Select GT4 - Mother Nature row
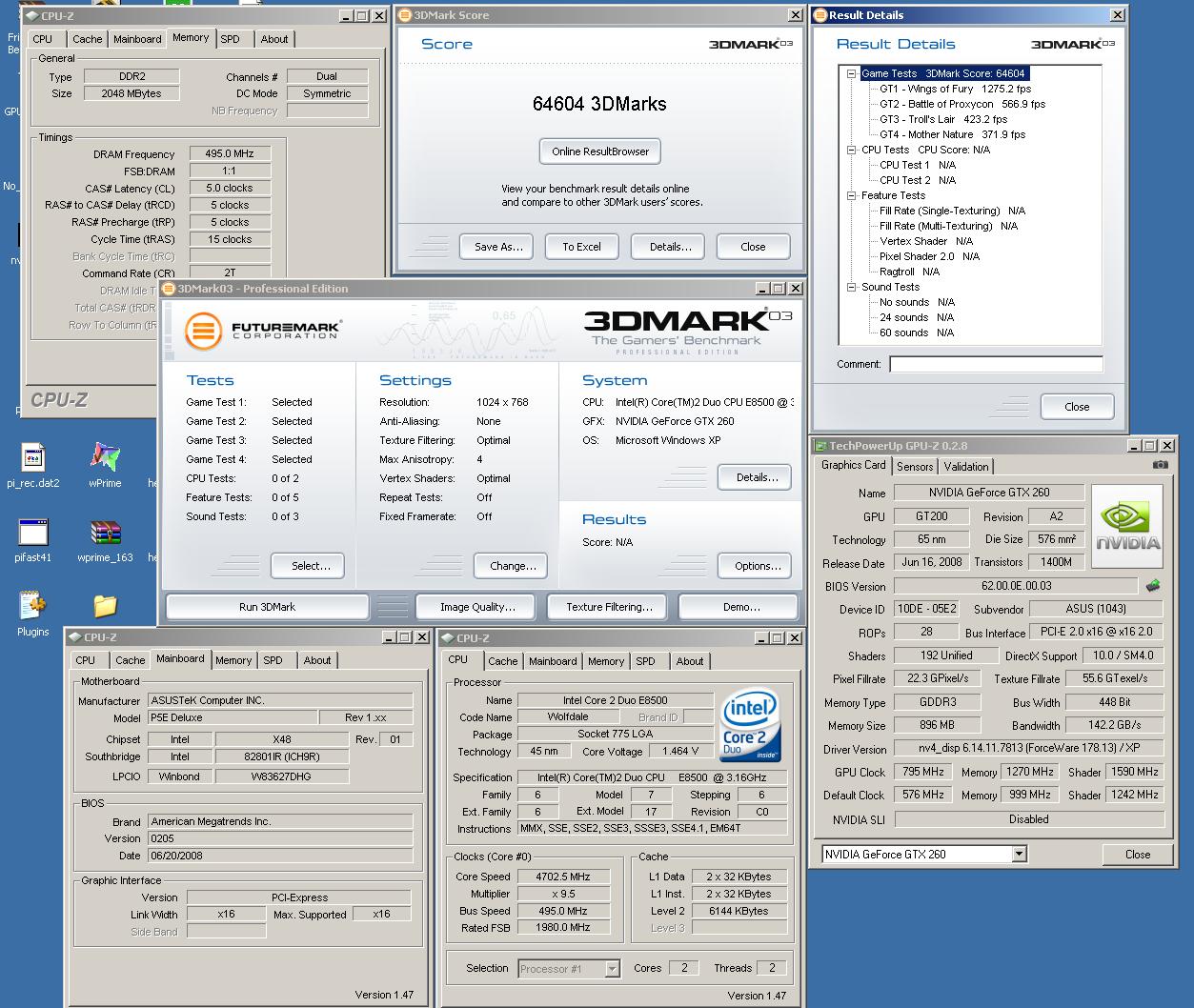Image resolution: width=1194 pixels, height=1008 pixels. click(953, 134)
